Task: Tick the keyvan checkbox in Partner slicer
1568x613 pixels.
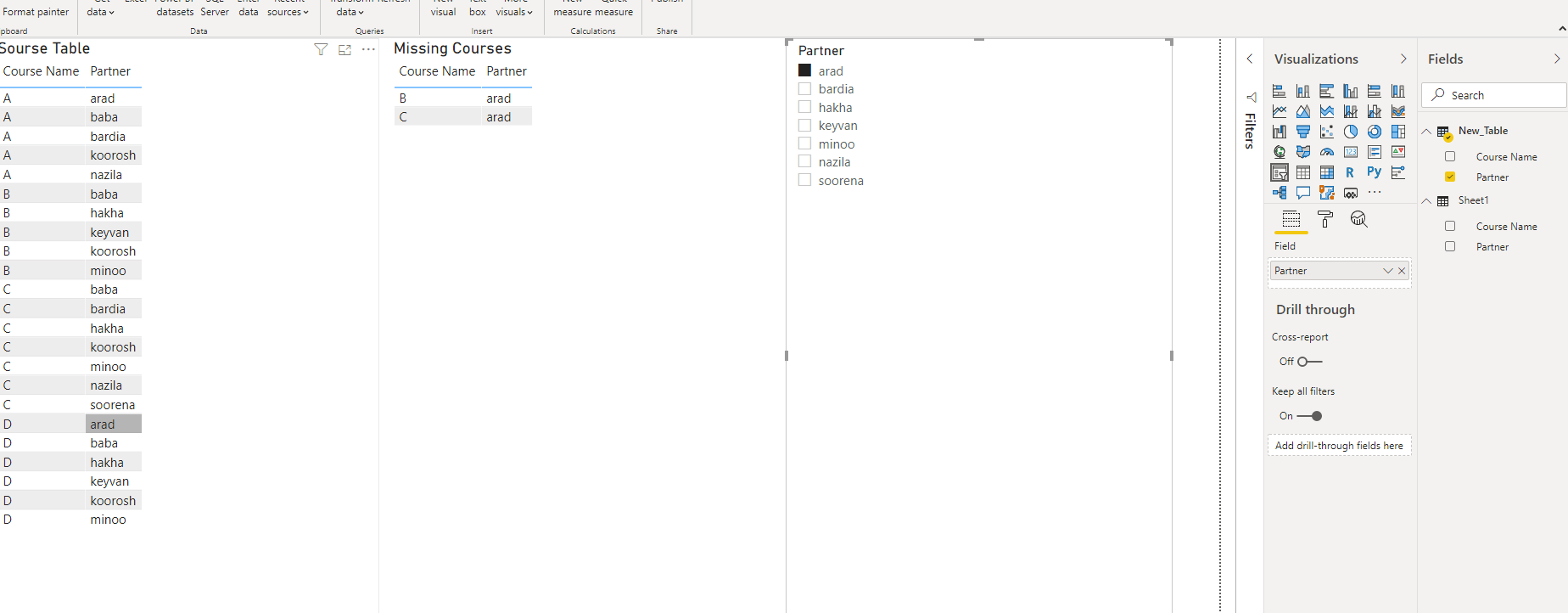Action: click(x=804, y=126)
